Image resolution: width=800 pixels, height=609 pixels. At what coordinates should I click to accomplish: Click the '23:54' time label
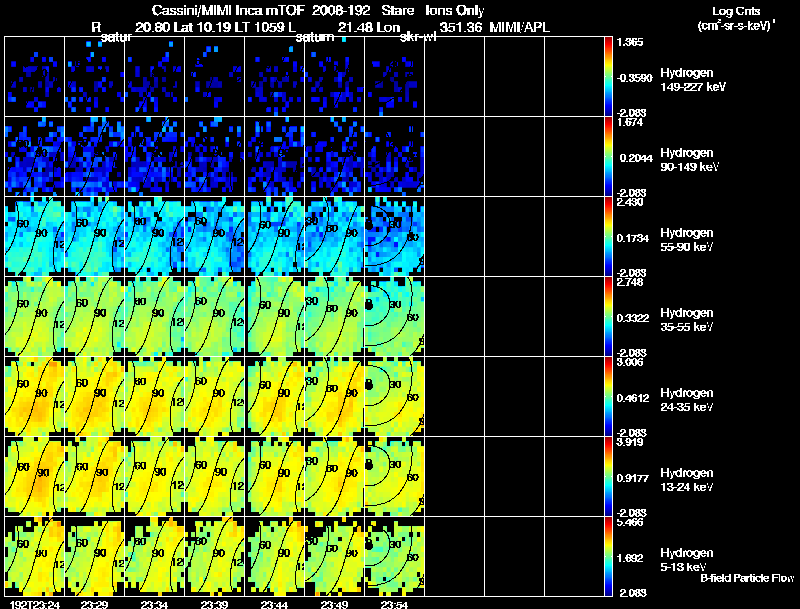click(x=394, y=605)
